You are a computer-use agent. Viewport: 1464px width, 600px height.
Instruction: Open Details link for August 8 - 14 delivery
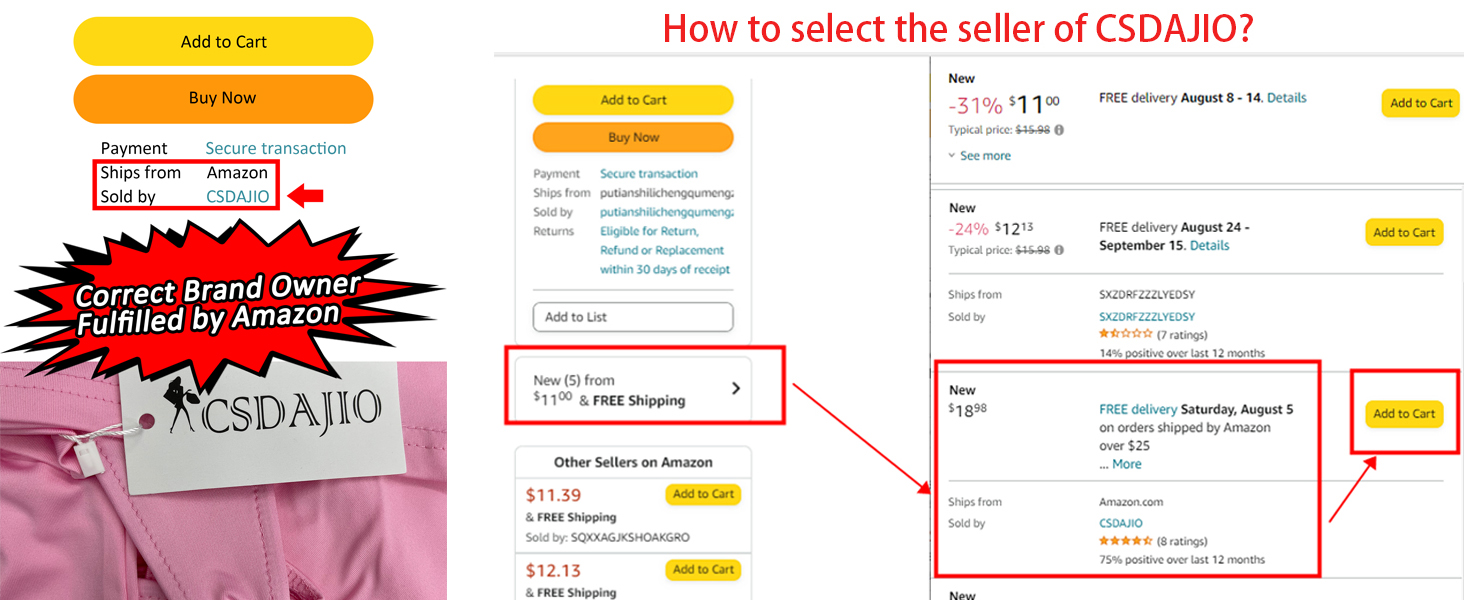tap(1287, 98)
